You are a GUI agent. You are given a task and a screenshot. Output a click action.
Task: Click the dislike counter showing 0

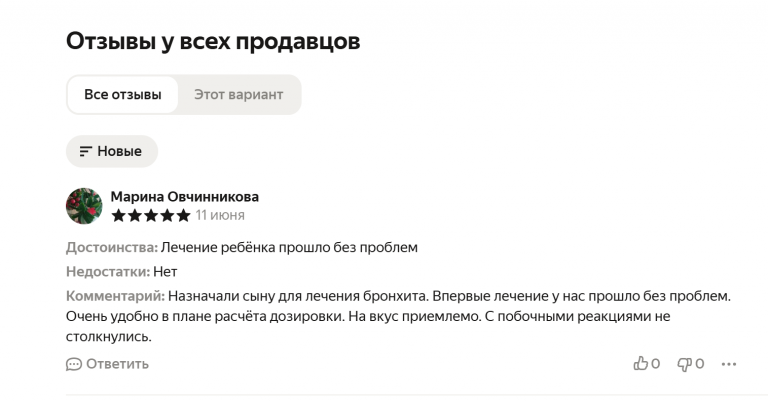[x=699, y=364]
